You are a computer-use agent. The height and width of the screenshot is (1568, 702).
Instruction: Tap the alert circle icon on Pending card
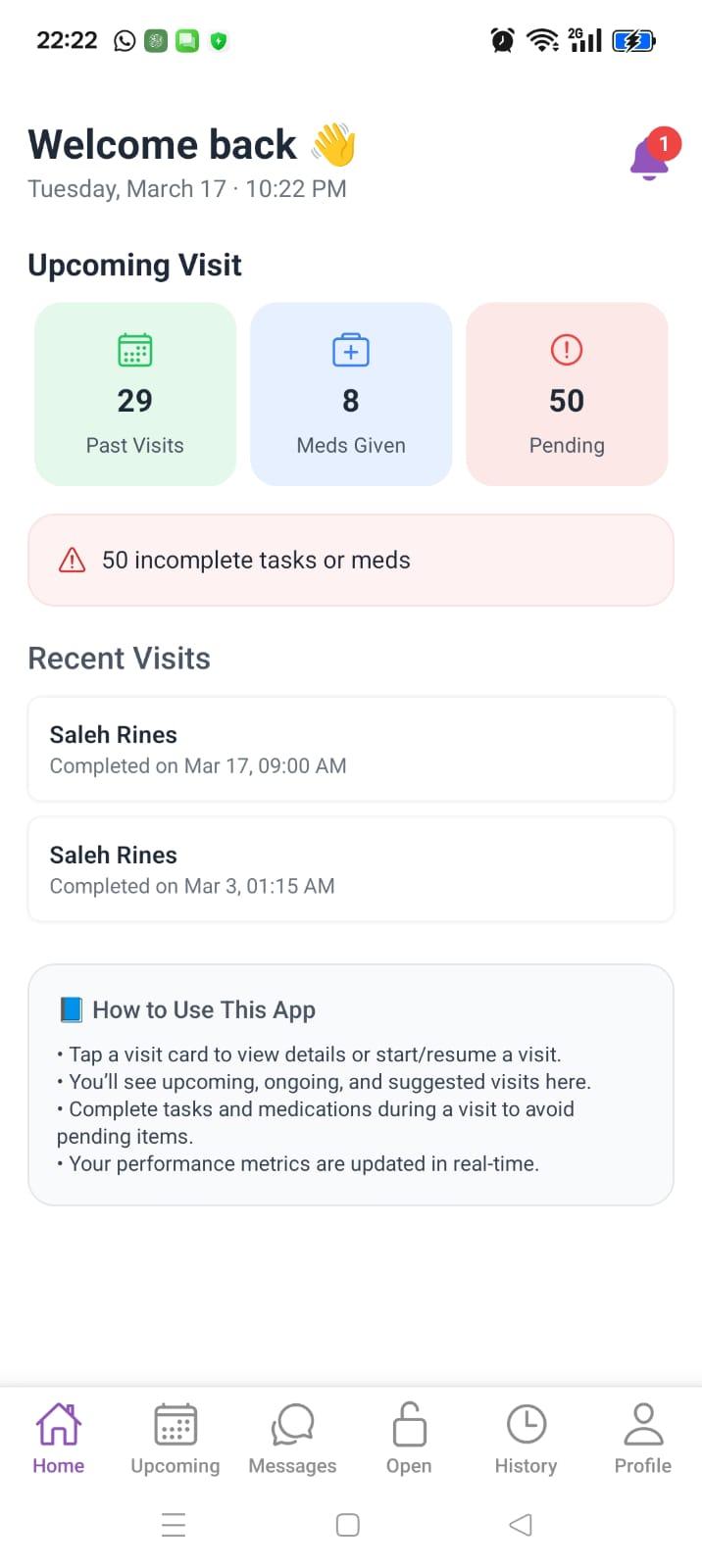coord(566,349)
